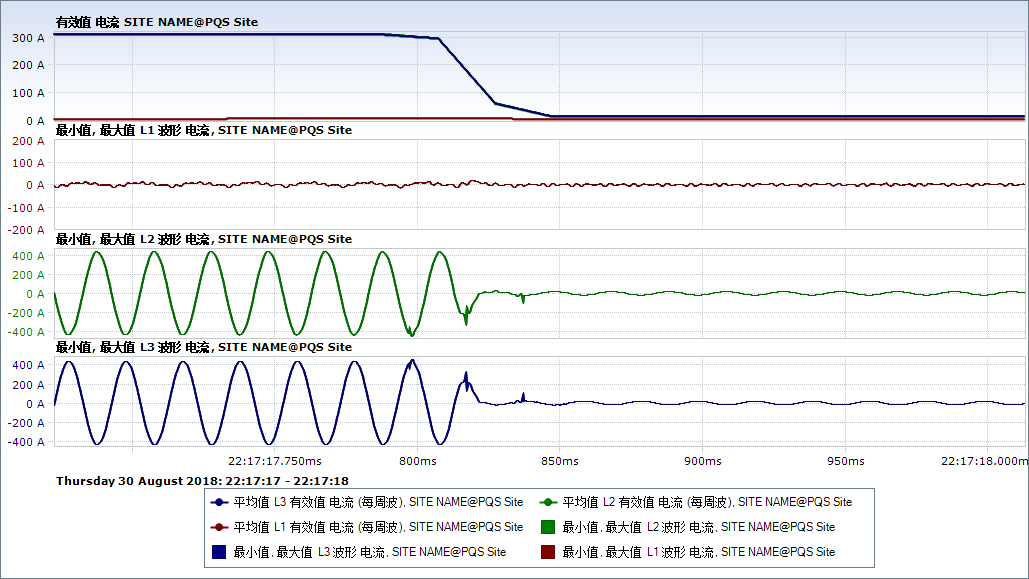Viewport: 1029px width, 579px height.
Task: Click the 900ms time axis label
Action: tap(702, 461)
